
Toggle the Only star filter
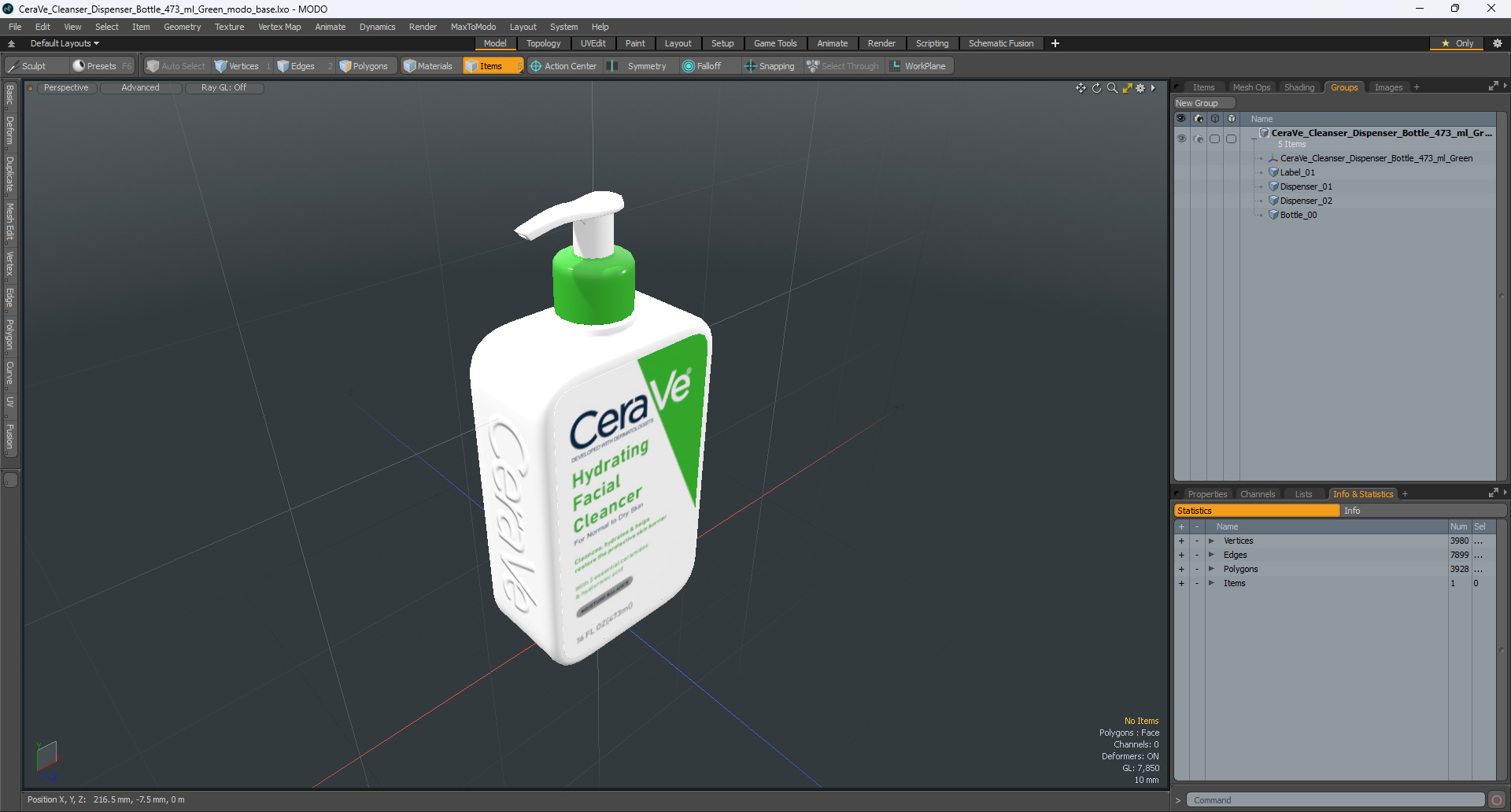point(1457,43)
